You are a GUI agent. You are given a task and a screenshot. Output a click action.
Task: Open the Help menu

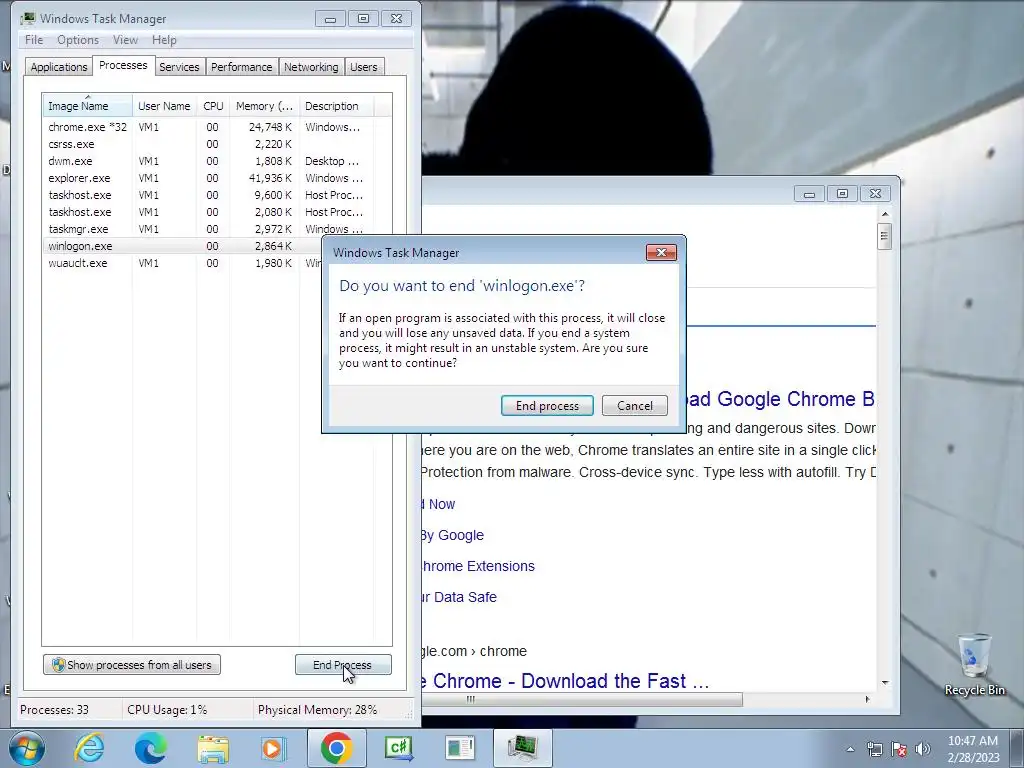[x=165, y=40]
